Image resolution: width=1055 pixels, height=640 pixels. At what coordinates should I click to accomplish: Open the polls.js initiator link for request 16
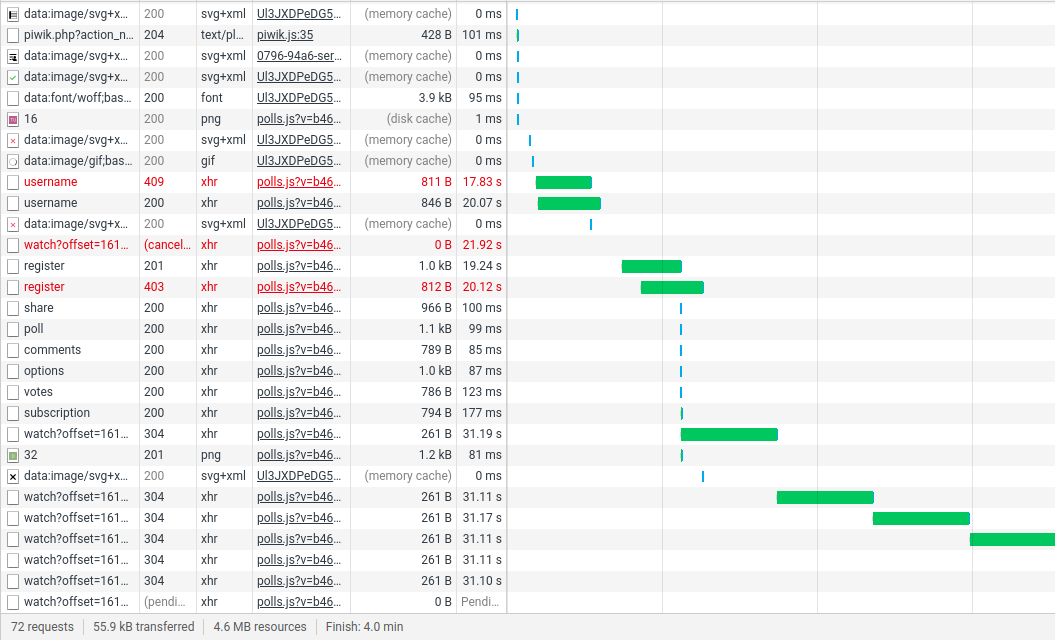click(299, 119)
